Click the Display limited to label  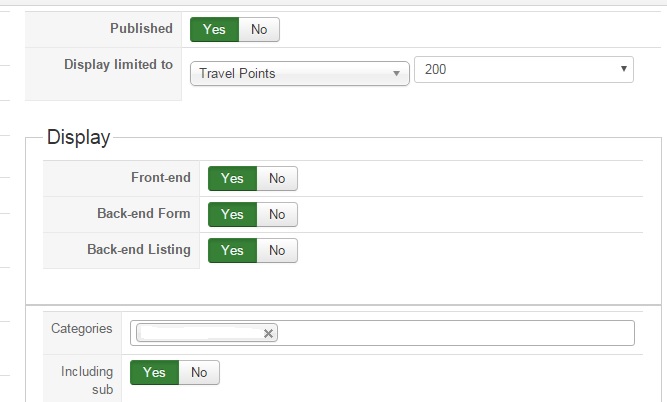coord(119,64)
